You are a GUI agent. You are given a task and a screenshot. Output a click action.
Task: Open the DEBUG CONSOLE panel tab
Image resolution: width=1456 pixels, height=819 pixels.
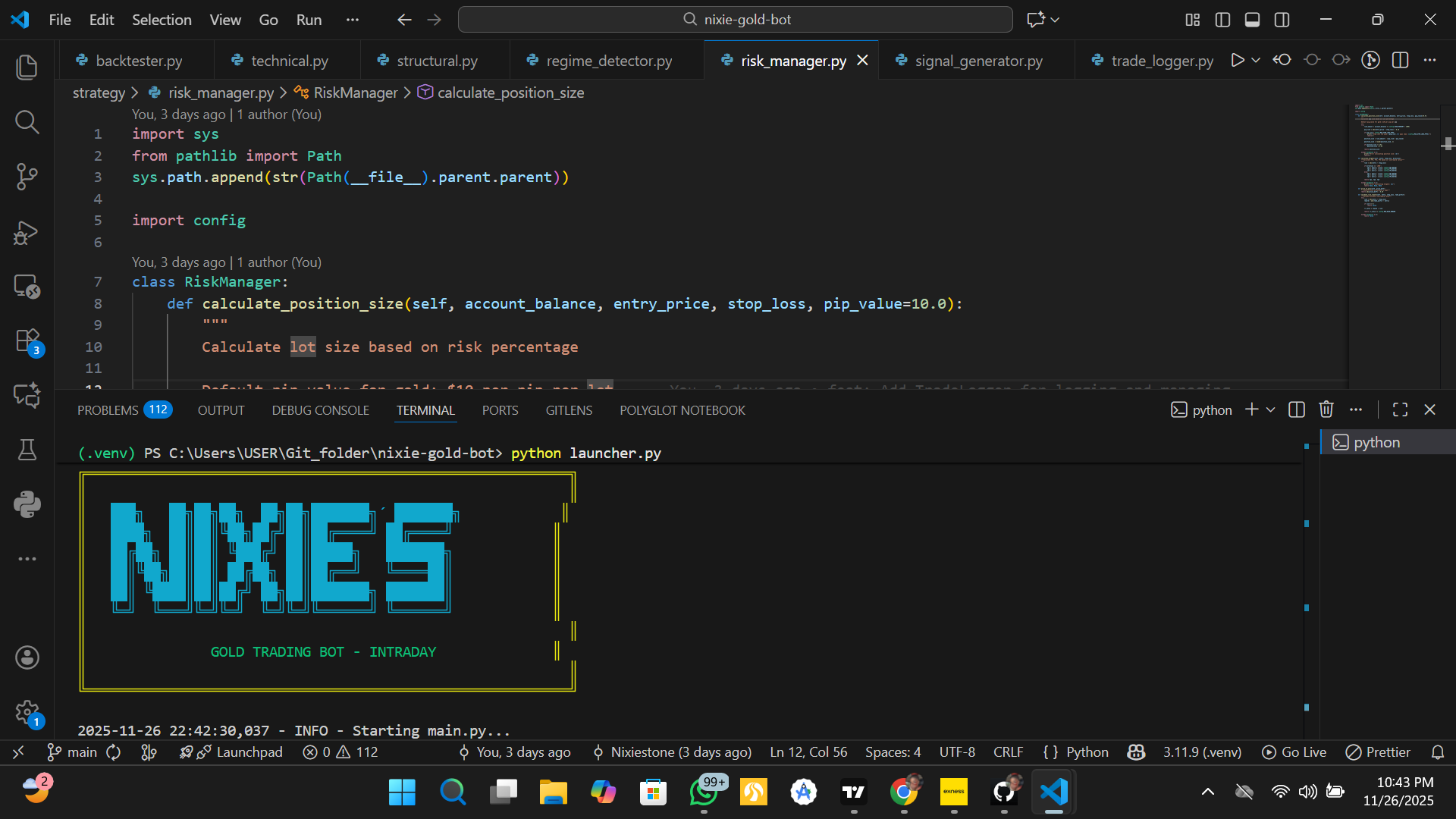click(321, 410)
